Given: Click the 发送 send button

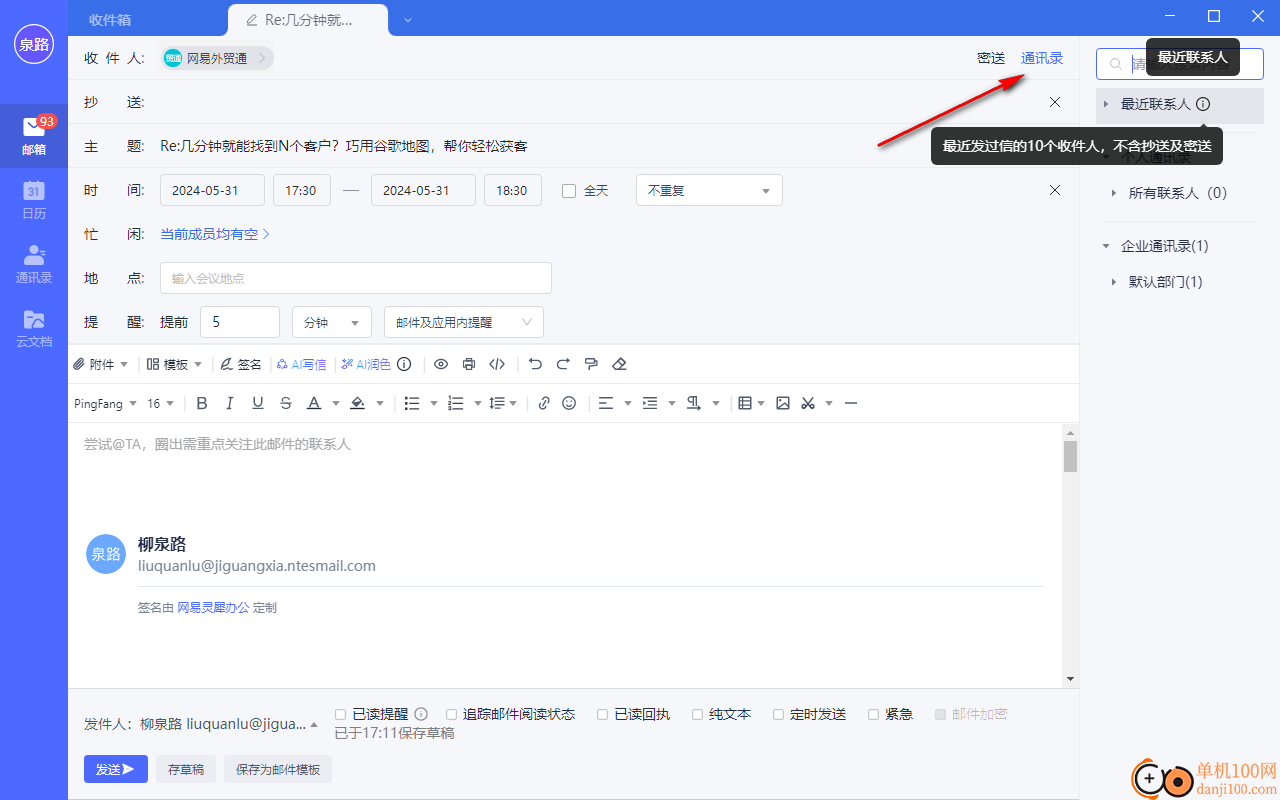Looking at the screenshot, I should (116, 769).
